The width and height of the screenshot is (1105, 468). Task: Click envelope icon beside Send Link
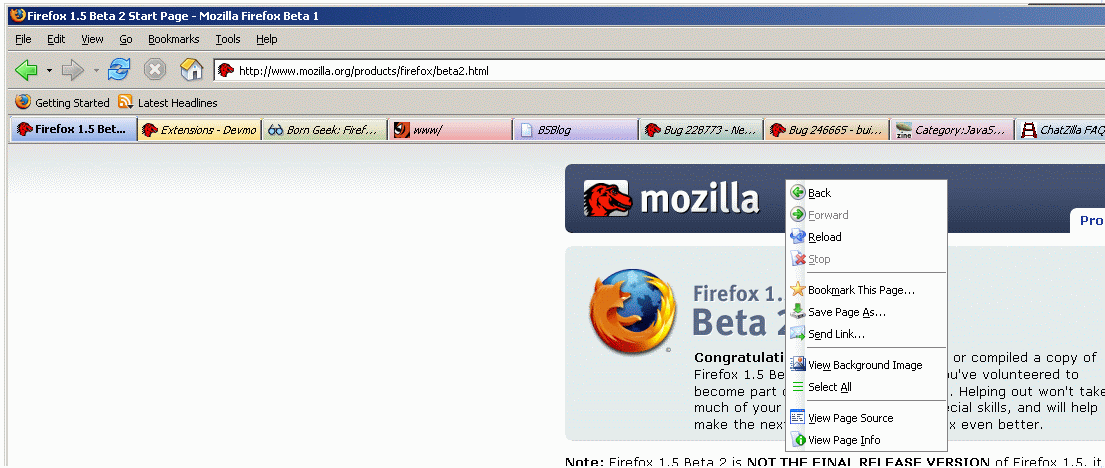coord(798,334)
